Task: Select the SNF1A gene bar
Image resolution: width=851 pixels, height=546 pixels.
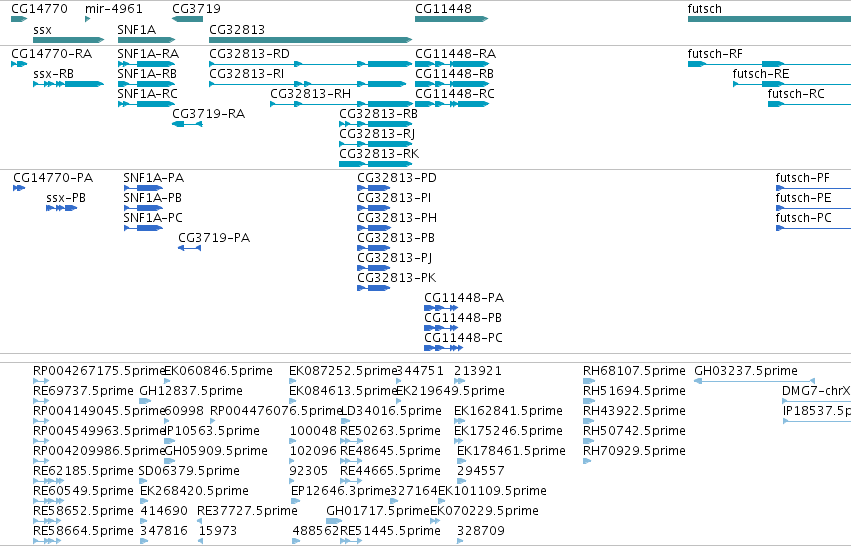Action: pyautogui.click(x=146, y=40)
